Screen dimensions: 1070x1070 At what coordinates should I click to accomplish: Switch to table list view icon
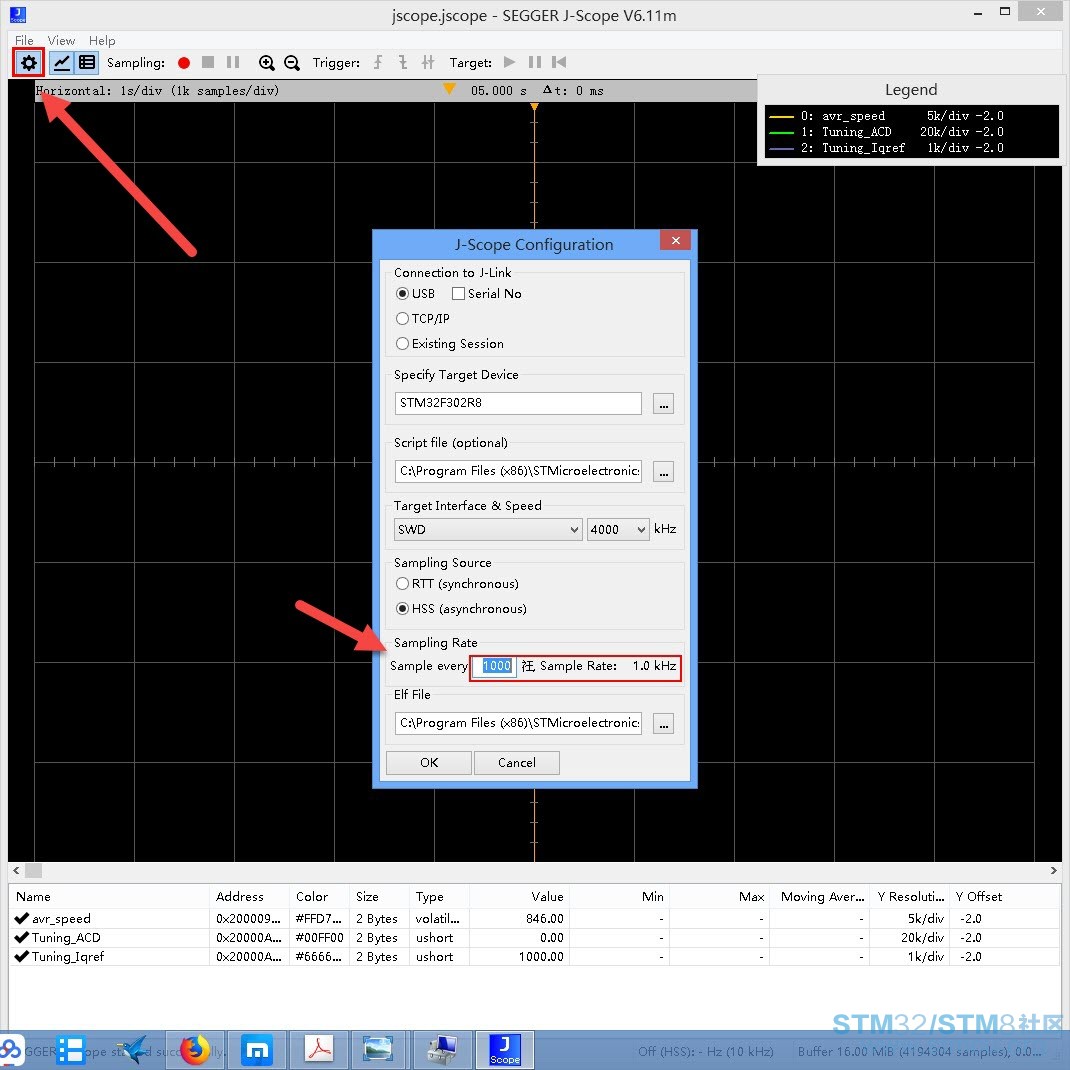[x=87, y=63]
